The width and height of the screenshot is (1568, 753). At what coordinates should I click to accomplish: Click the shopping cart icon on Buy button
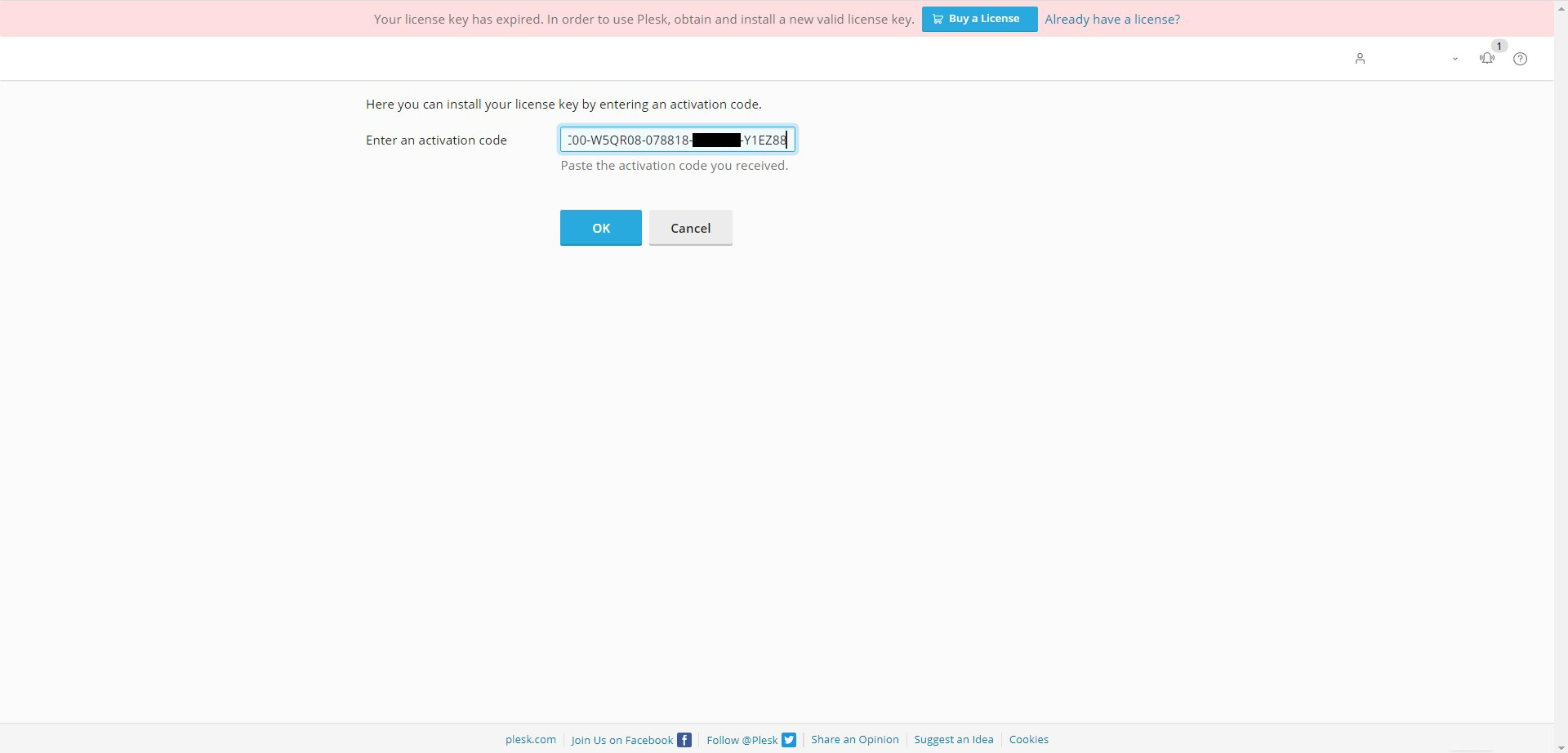(938, 19)
